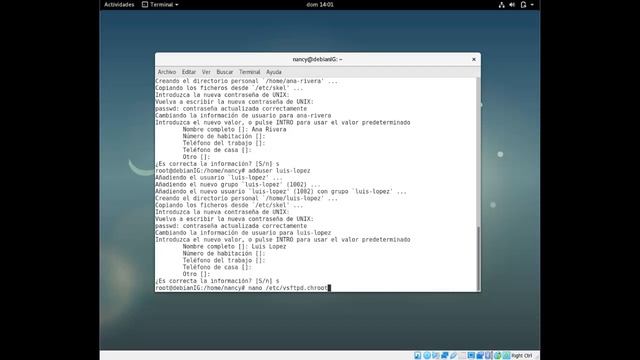Image resolution: width=640 pixels, height=360 pixels.
Task: Expand the system menu arrow in top bar
Action: pos(532,5)
